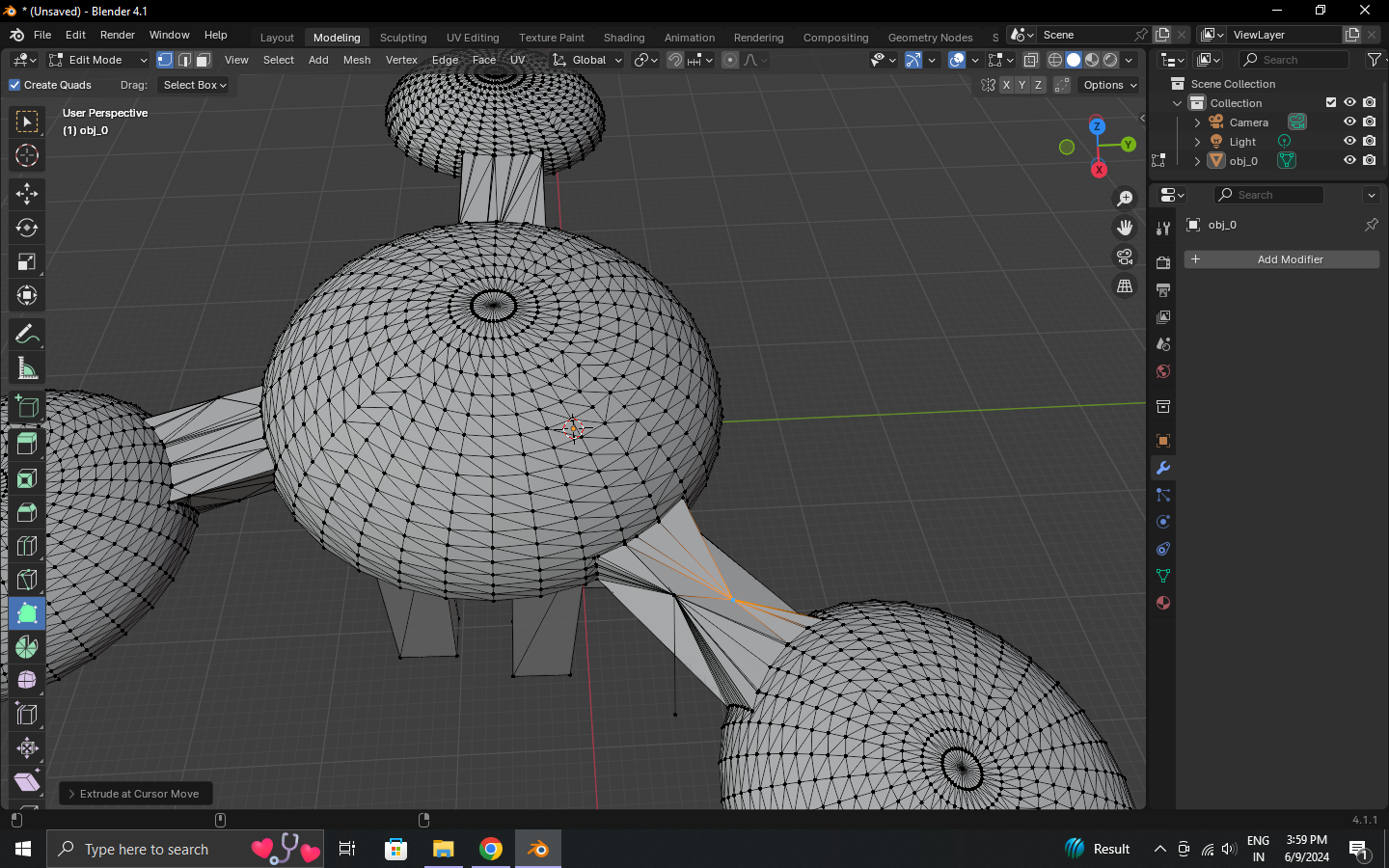Hide the Camera object in viewport
The image size is (1389, 868).
coord(1349,122)
